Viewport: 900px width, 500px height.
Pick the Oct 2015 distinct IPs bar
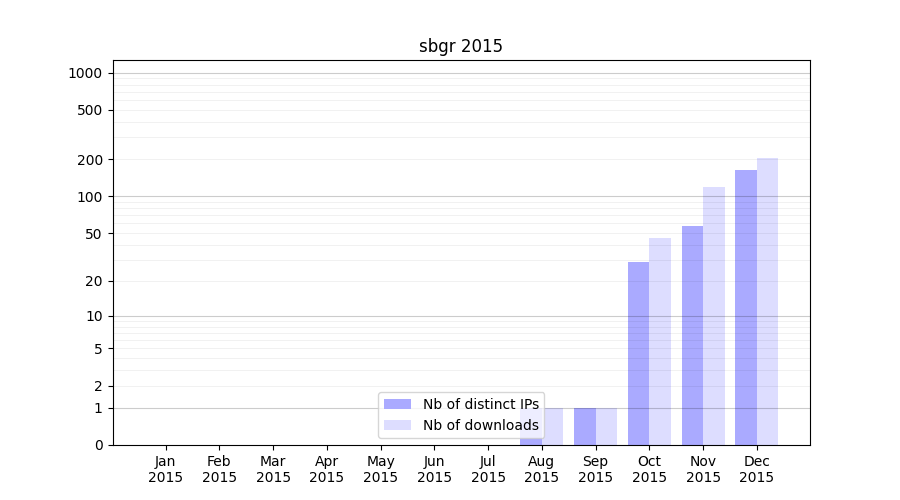pyautogui.click(x=638, y=353)
